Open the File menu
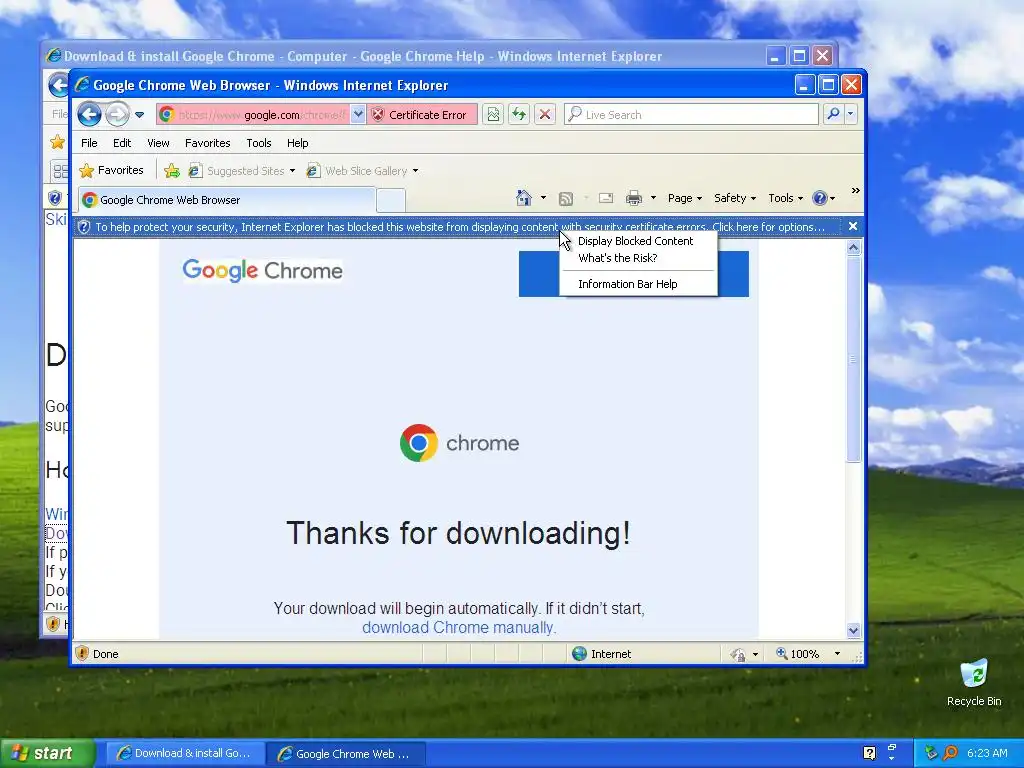 tap(89, 143)
